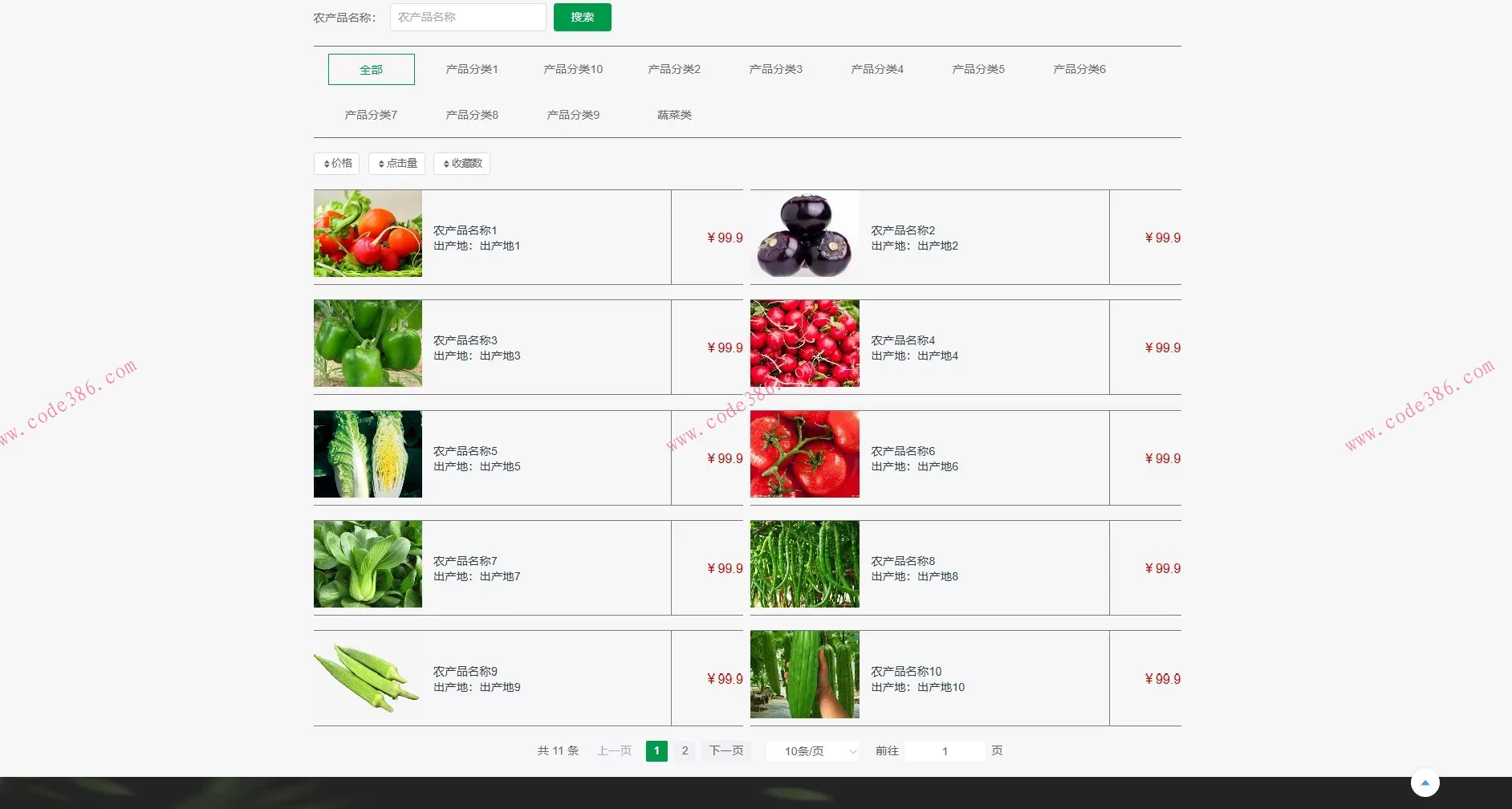Go to pagination page 2
The image size is (1512, 809).
(x=685, y=751)
